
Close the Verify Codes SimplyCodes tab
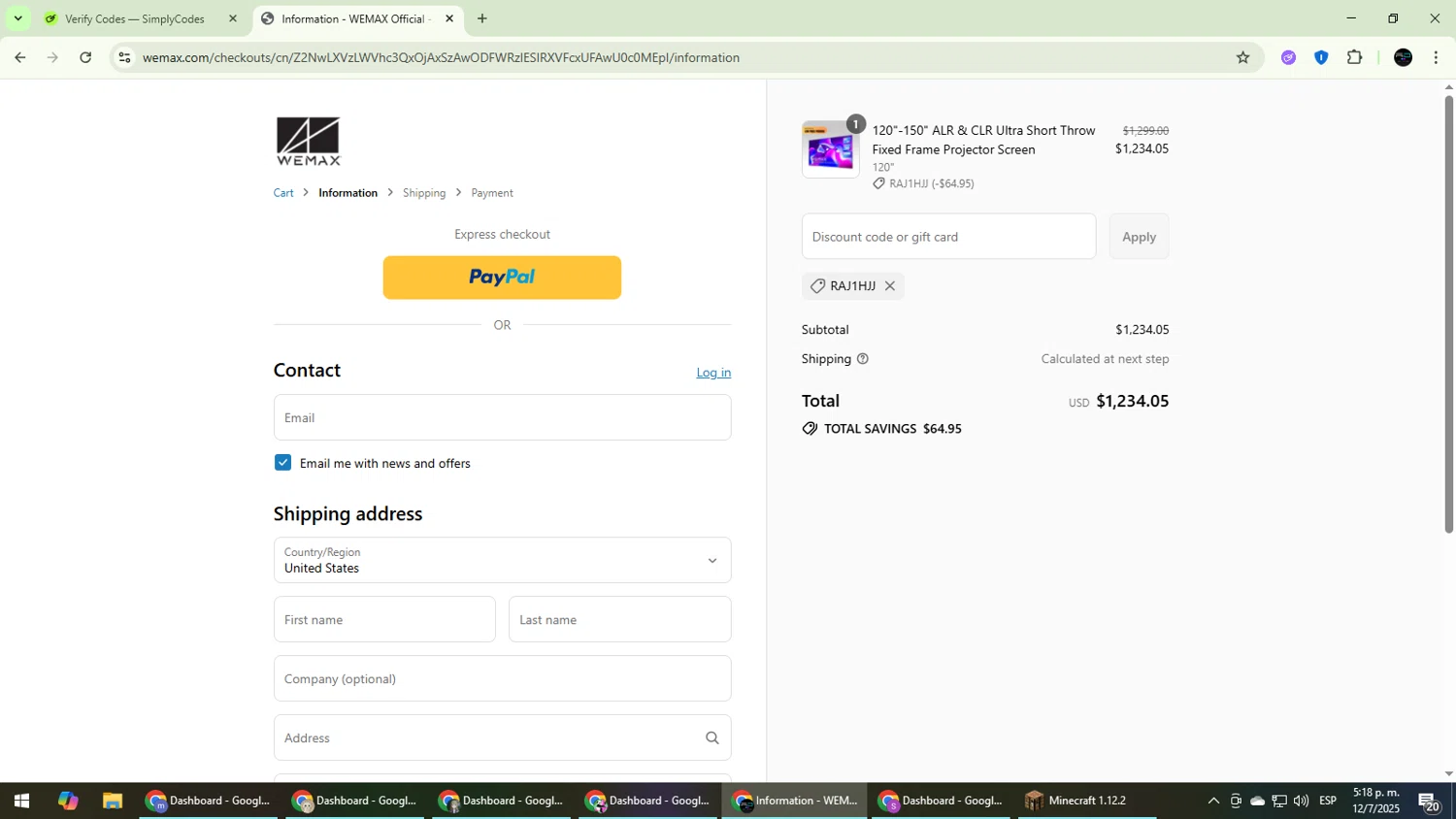(232, 18)
